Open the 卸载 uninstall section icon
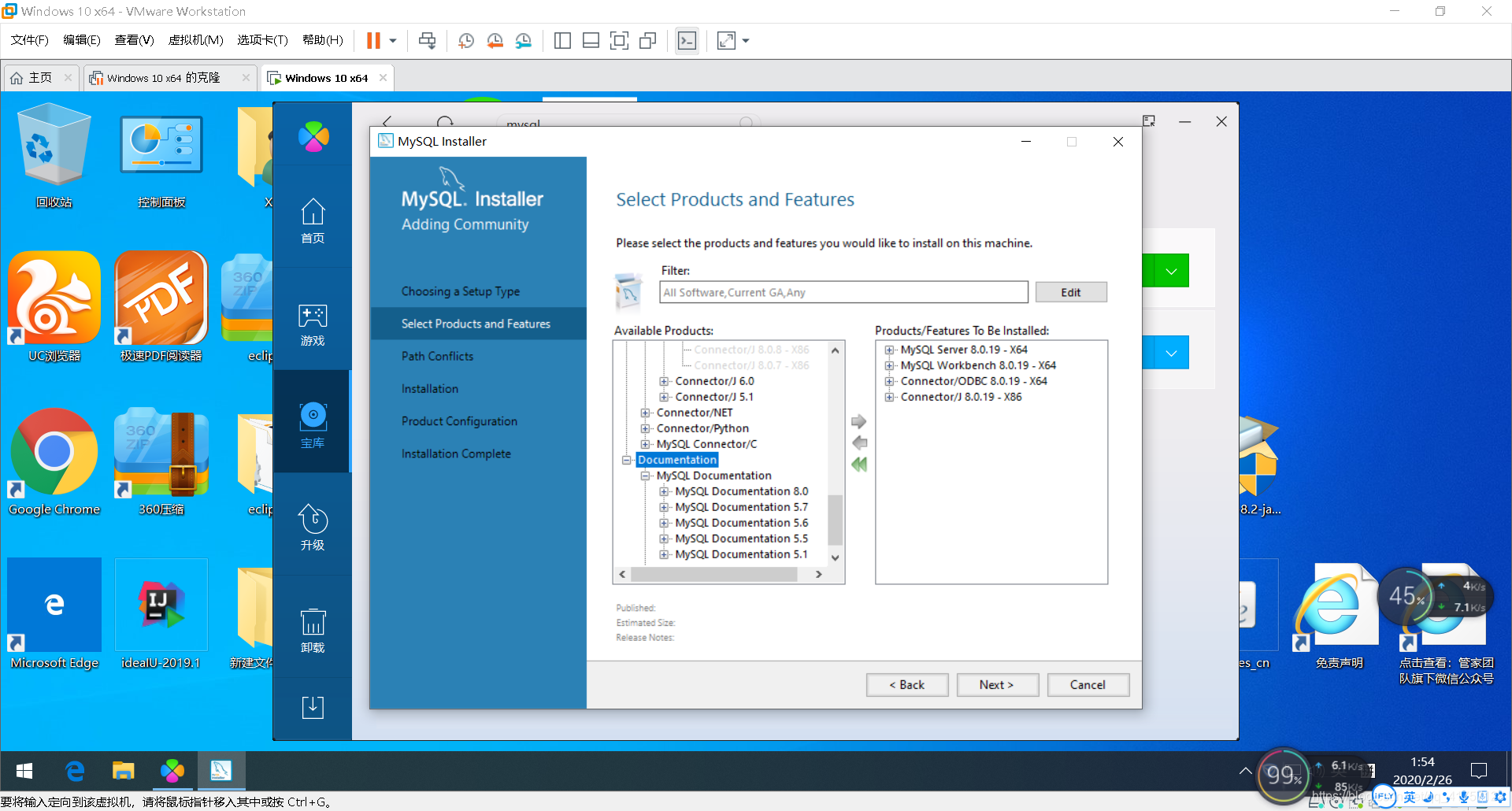The height and width of the screenshot is (811, 1512). 313,631
